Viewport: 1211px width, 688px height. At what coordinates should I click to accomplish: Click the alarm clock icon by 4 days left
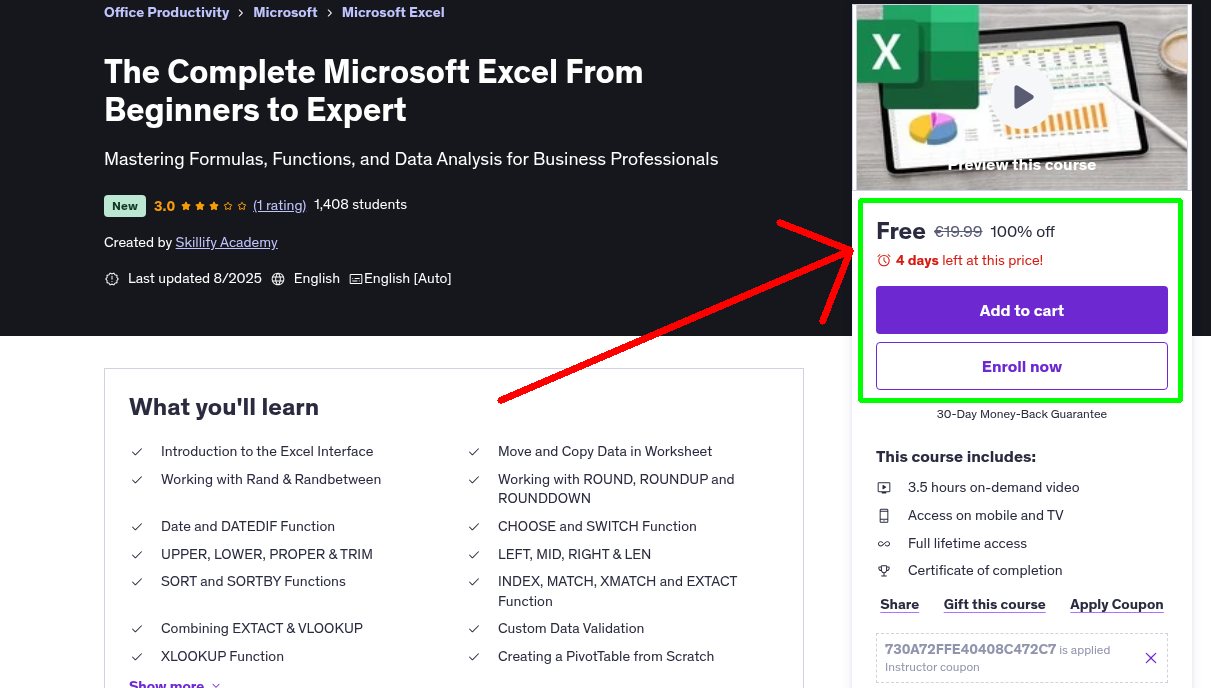(883, 260)
